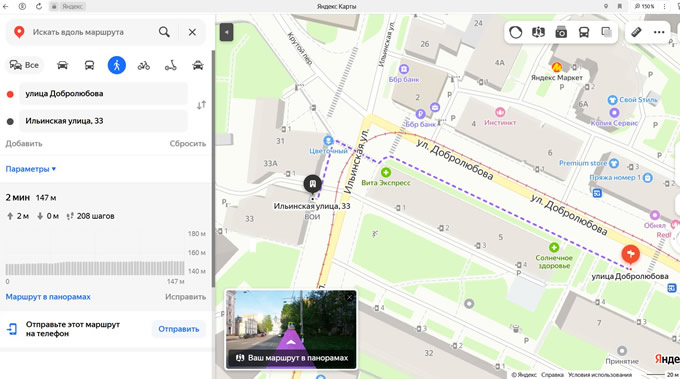Click the Отправить button
This screenshot has height=379, width=680.
pos(179,329)
